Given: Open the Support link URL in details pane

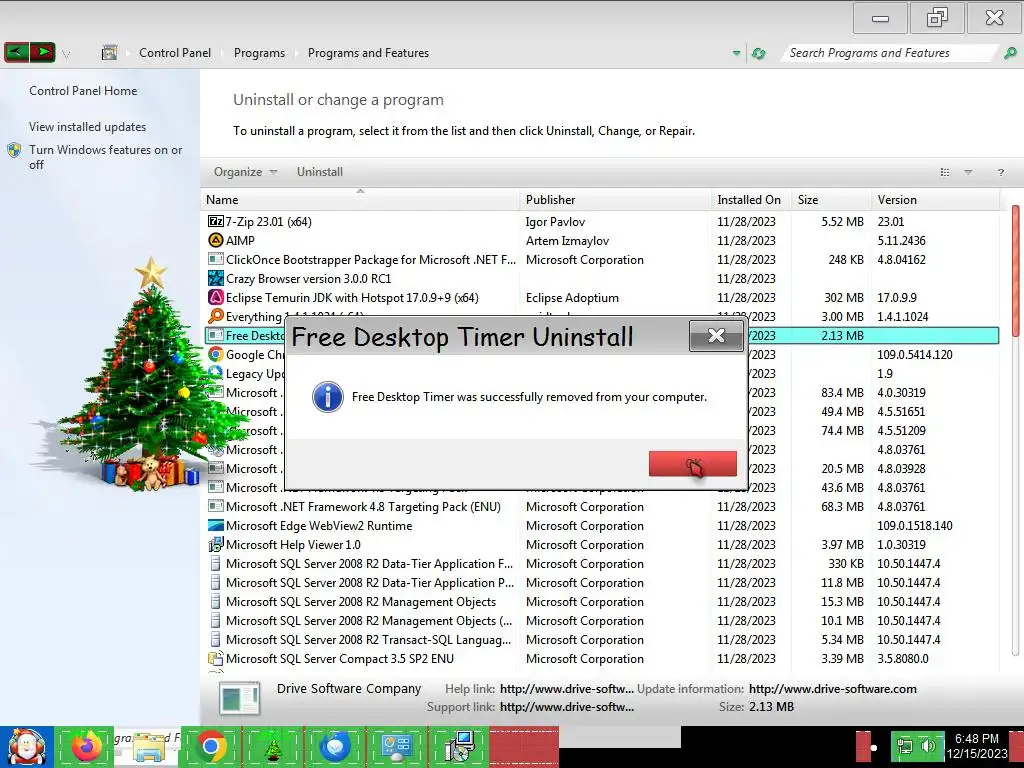Looking at the screenshot, I should [x=567, y=707].
